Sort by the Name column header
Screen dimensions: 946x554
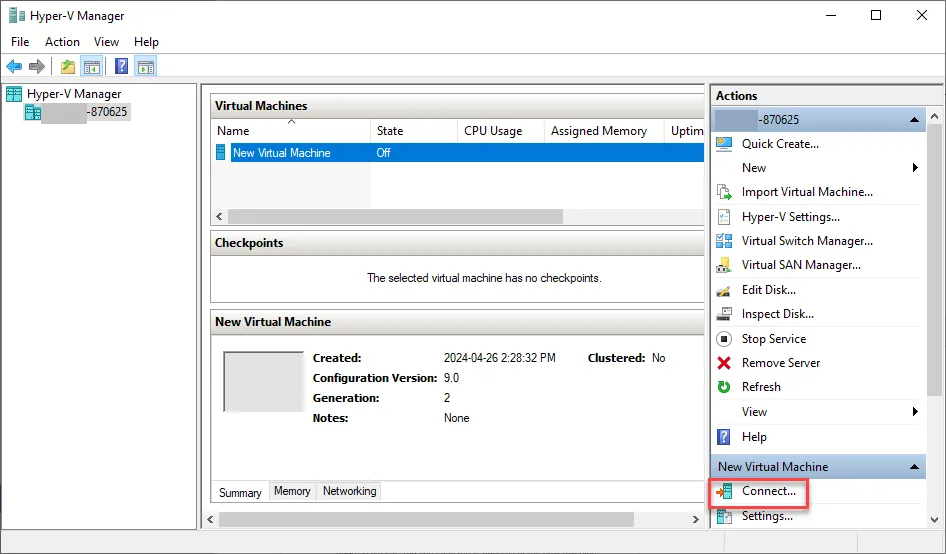(x=291, y=130)
